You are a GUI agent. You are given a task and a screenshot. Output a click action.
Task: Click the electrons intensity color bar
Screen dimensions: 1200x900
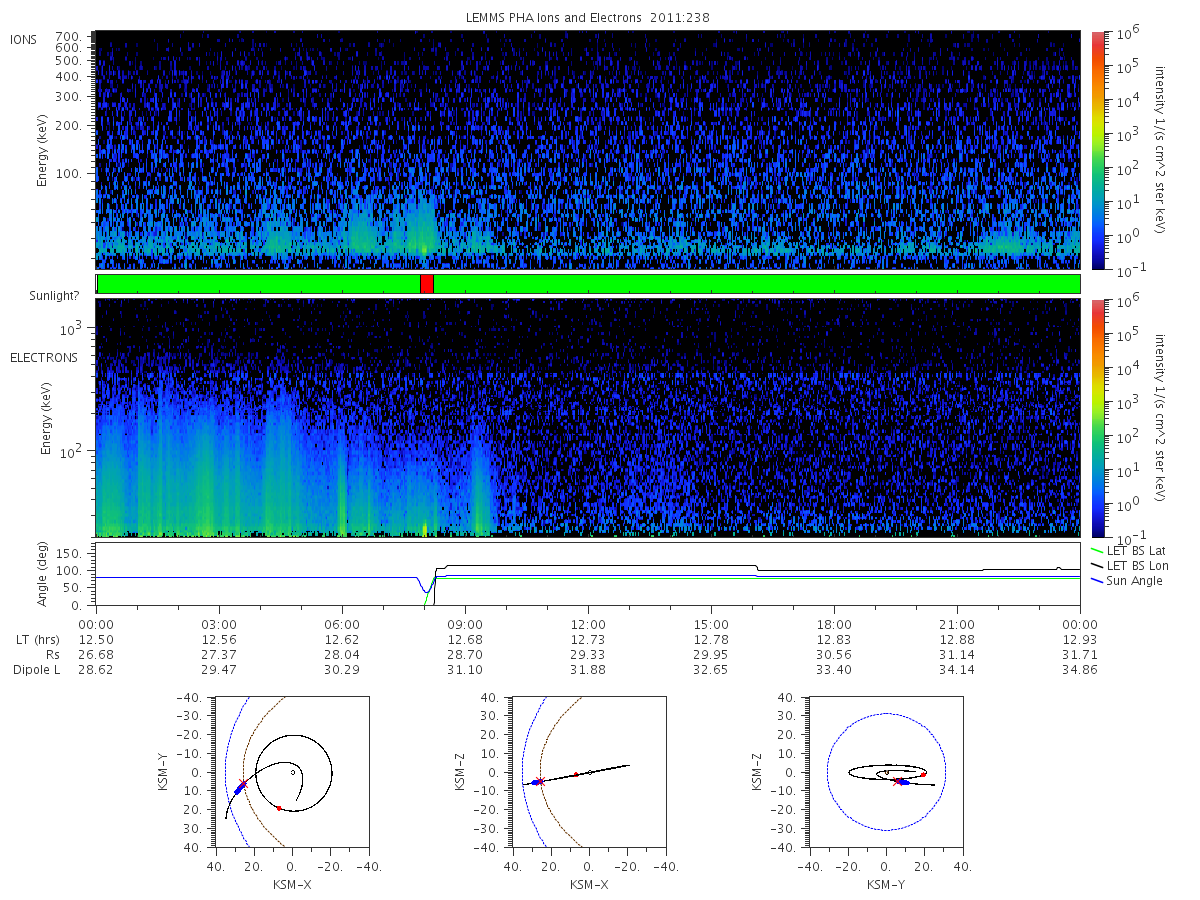1097,417
